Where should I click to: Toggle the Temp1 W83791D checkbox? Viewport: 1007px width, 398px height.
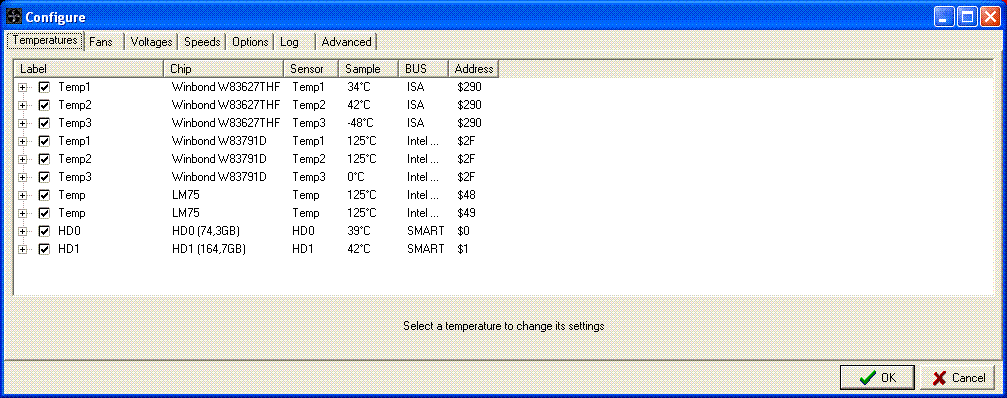coord(44,141)
